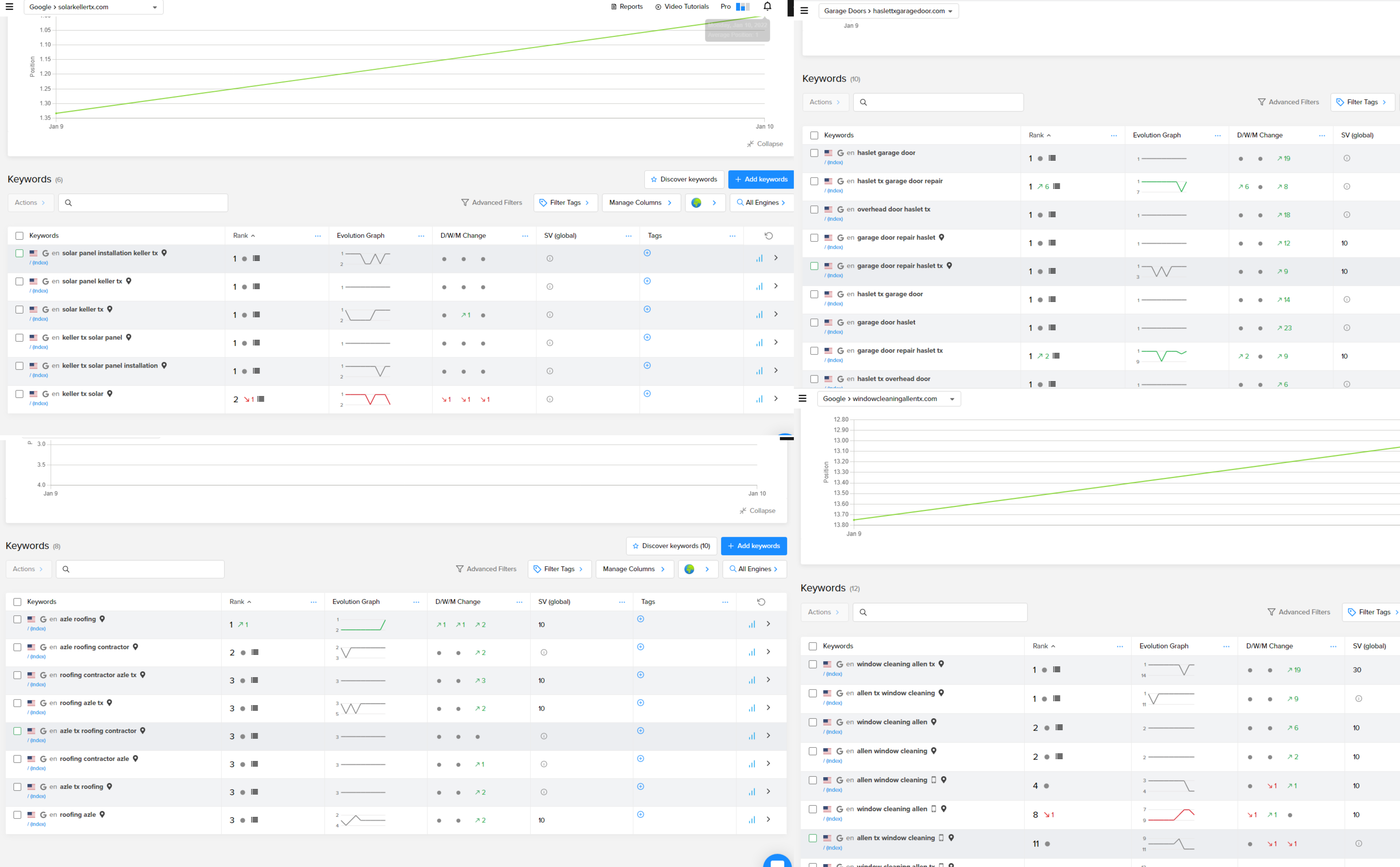
Task: Add tag to 'solar panel keller tx' row
Action: (647, 281)
